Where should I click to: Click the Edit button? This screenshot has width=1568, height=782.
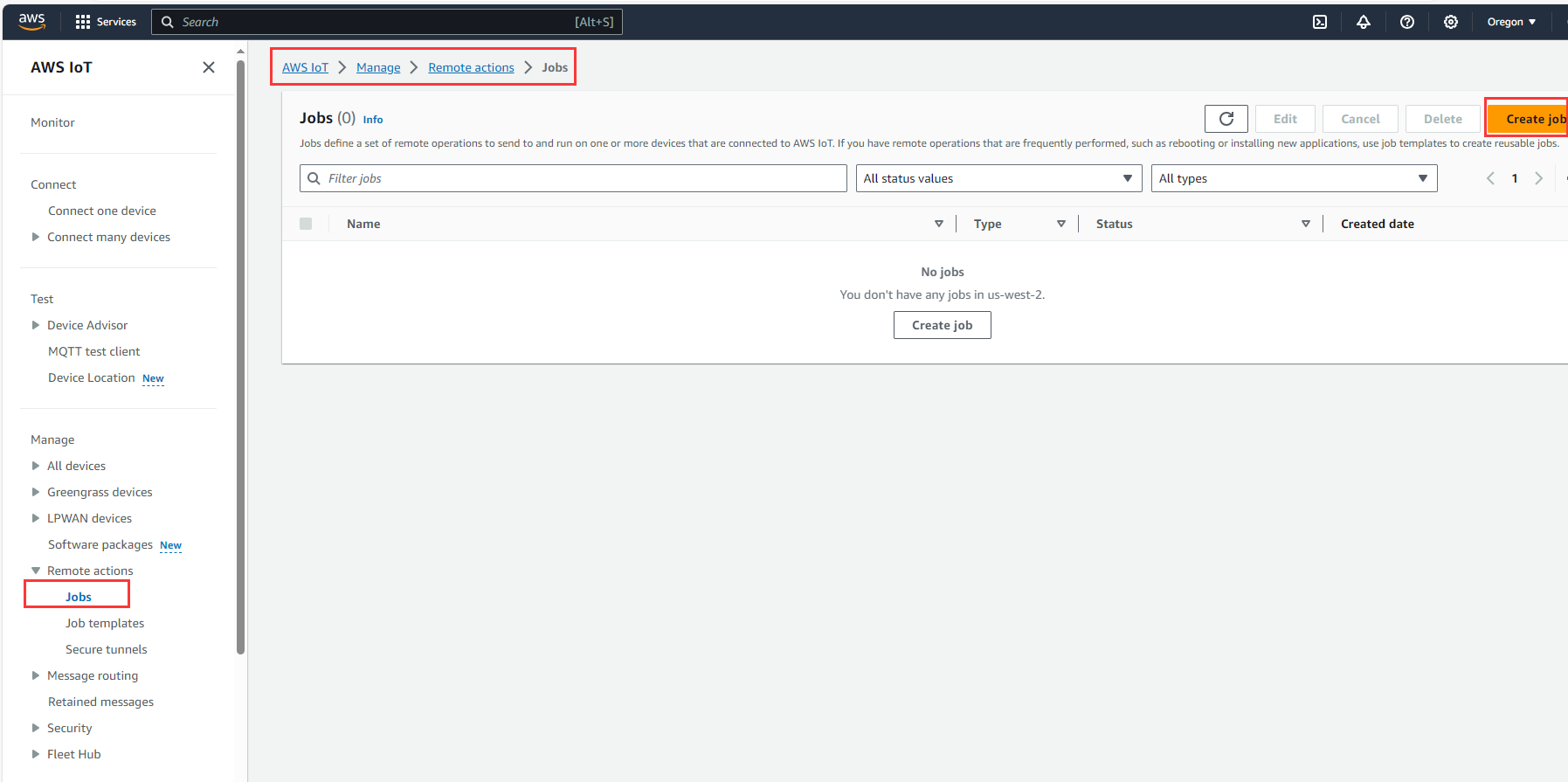(x=1285, y=119)
